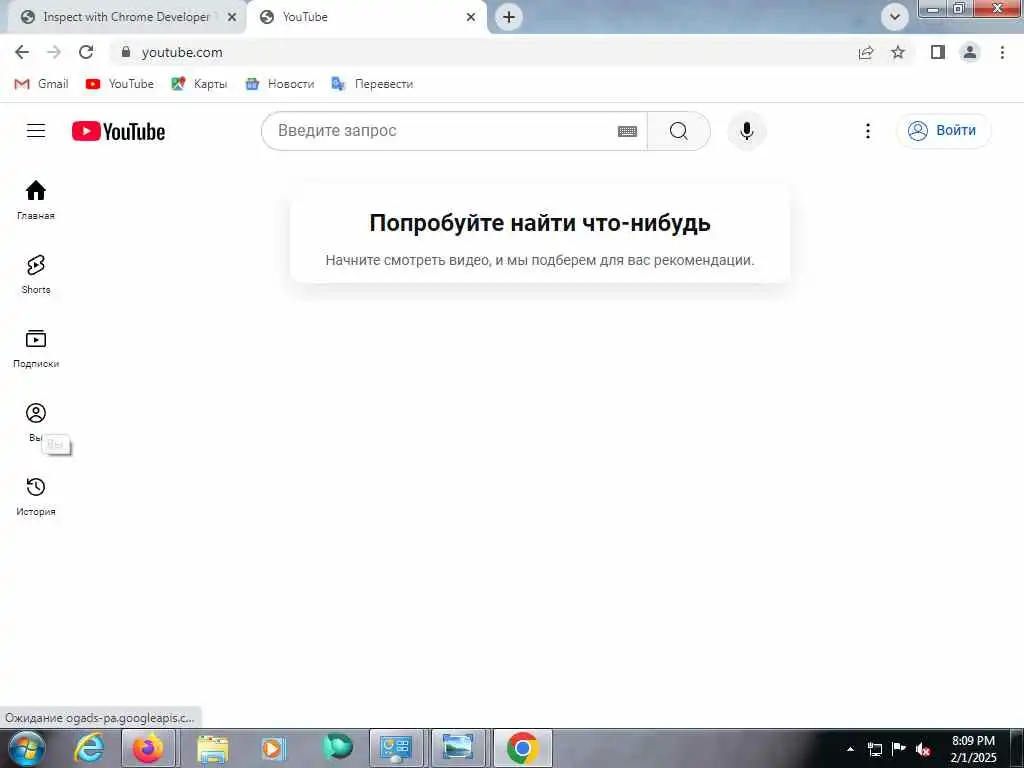Click the magnifier search button
The image size is (1024, 768).
pos(679,131)
